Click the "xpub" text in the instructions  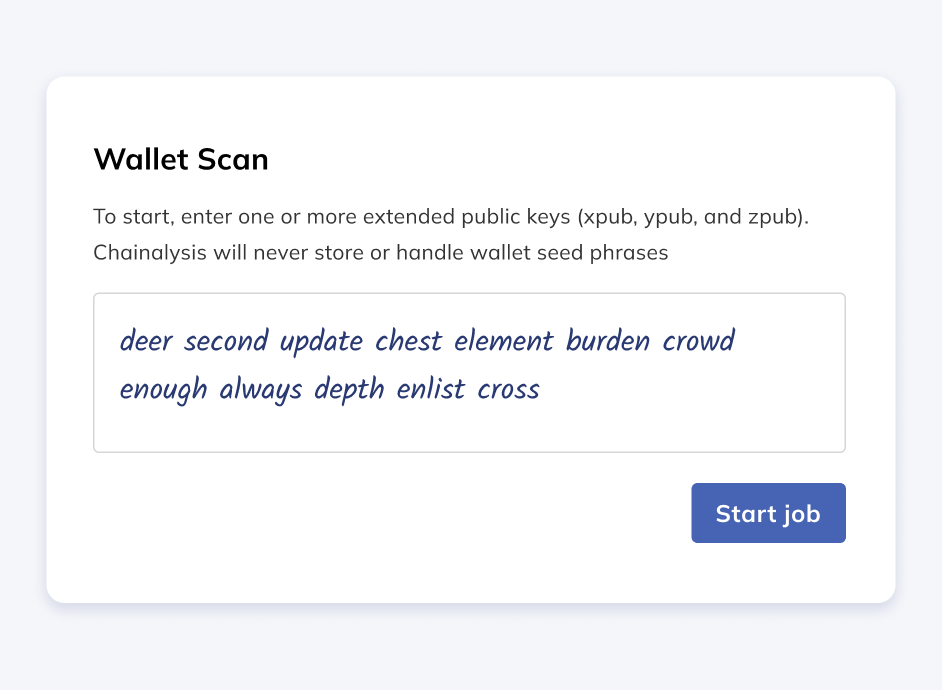[610, 217]
